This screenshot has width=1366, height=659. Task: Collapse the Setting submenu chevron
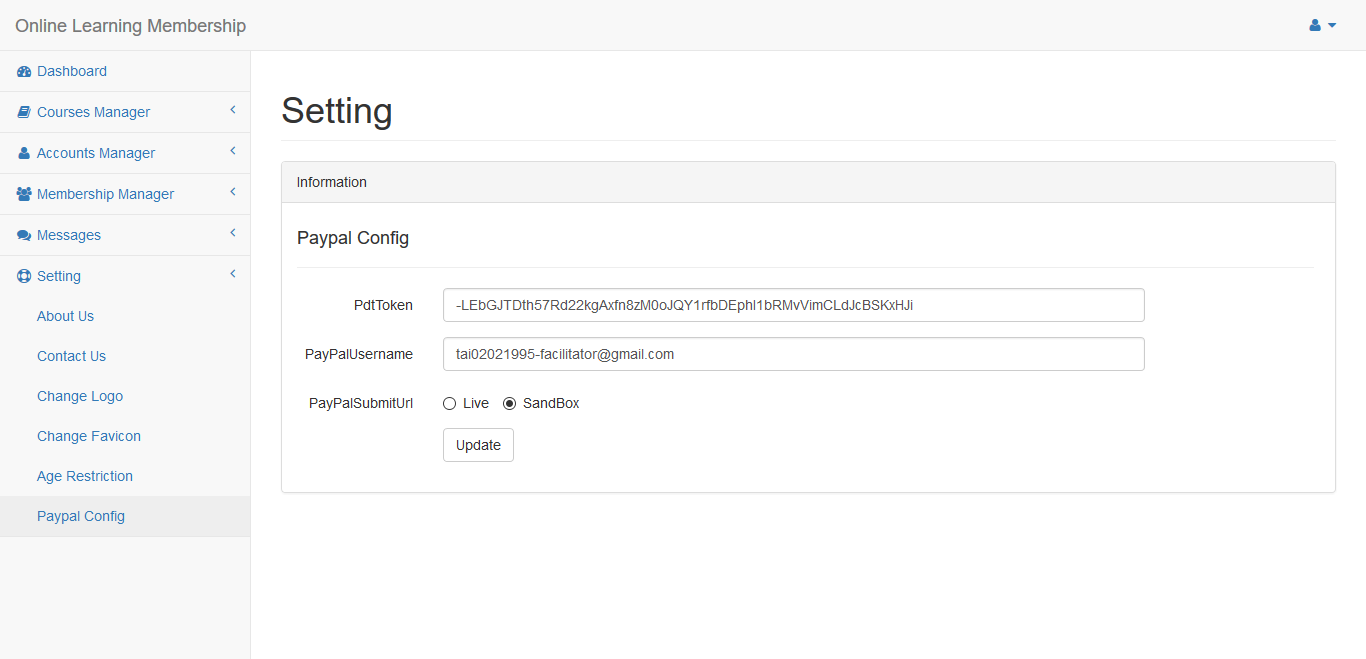click(233, 274)
